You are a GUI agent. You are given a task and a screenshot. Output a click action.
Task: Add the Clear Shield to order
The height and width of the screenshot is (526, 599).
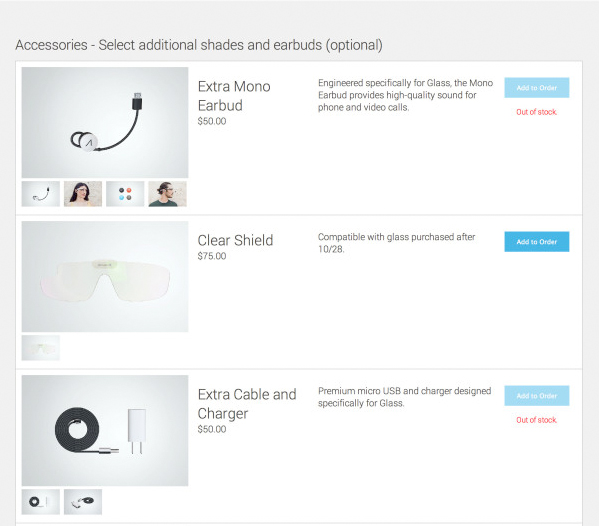point(536,241)
